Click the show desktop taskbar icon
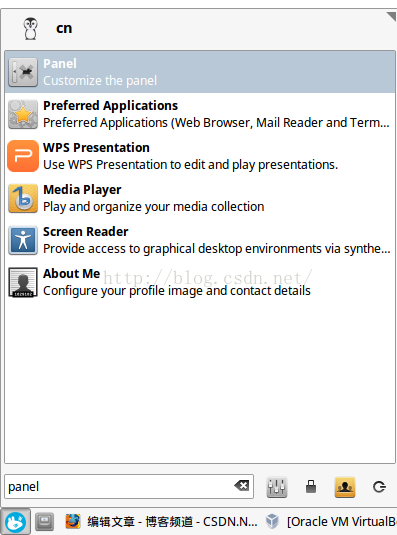This screenshot has height=535, width=397. coord(45,522)
